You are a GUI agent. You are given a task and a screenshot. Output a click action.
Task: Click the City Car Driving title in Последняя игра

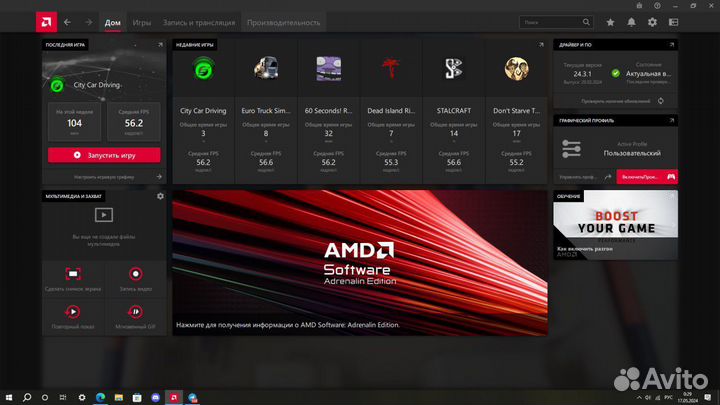click(x=97, y=85)
